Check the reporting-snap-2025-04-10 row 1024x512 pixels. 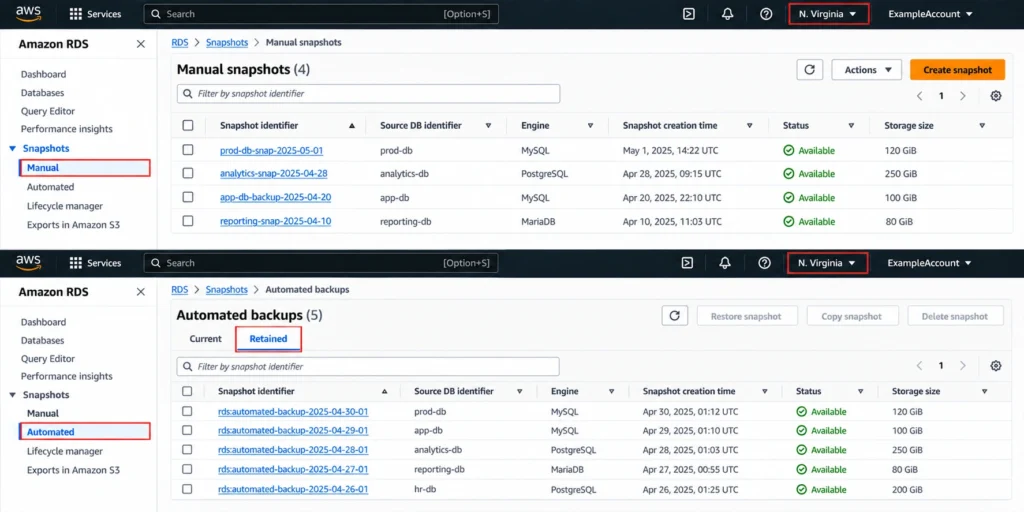coord(188,221)
